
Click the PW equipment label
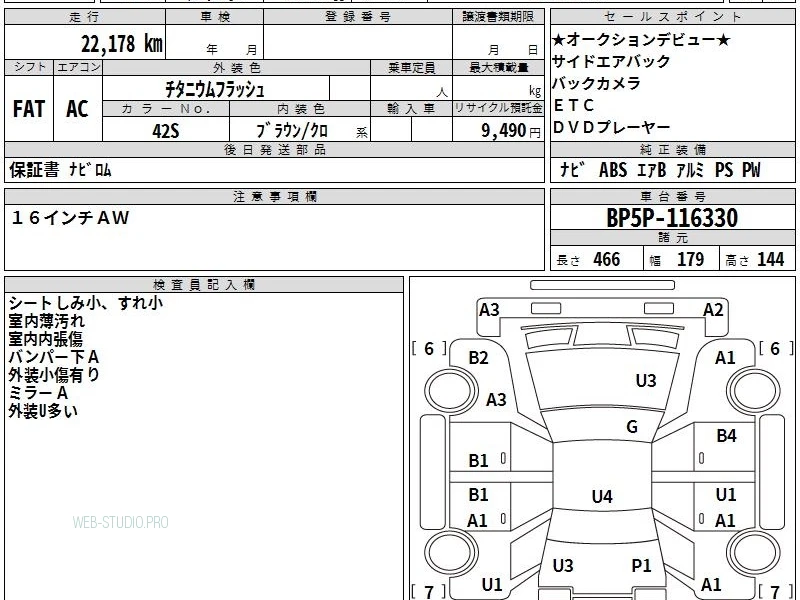[751, 170]
